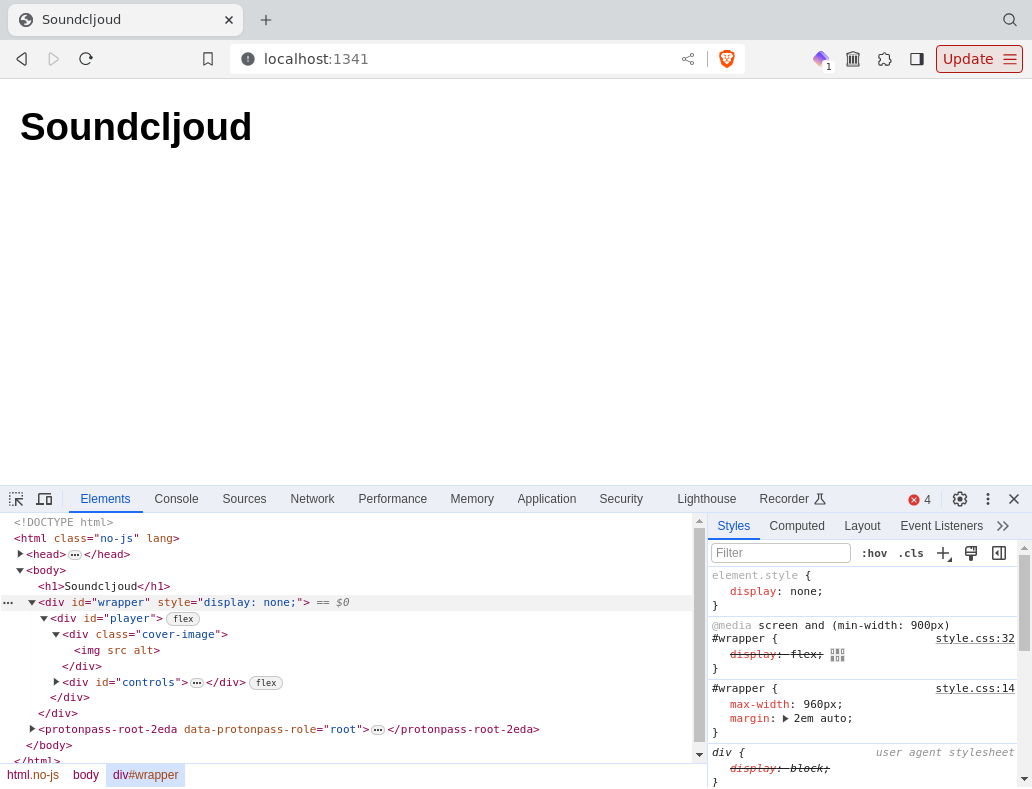This screenshot has height=789, width=1032.
Task: Select the h1 Soundcljoud line
Action: [x=104, y=586]
